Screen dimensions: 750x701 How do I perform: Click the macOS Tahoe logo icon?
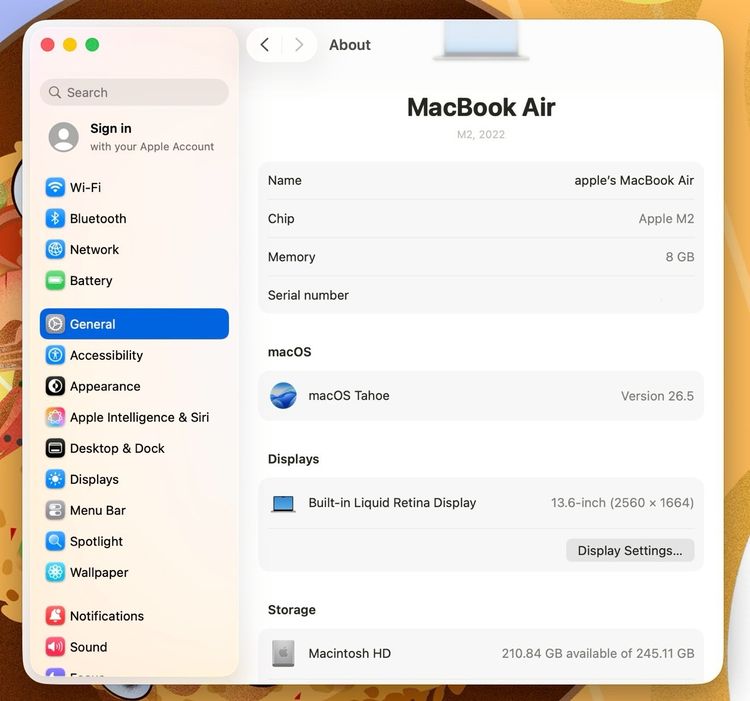click(x=283, y=396)
